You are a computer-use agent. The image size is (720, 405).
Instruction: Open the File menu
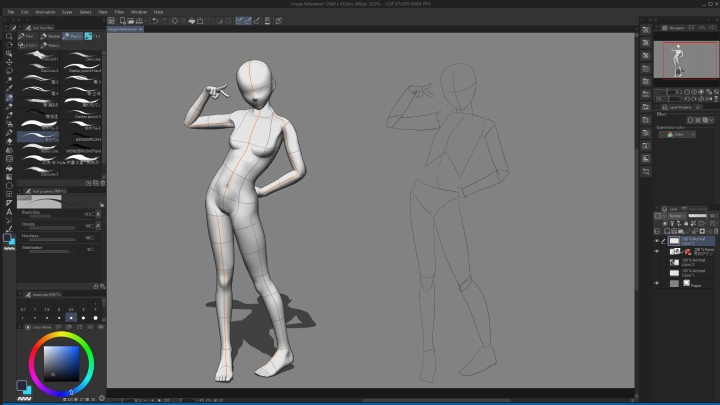(11, 12)
